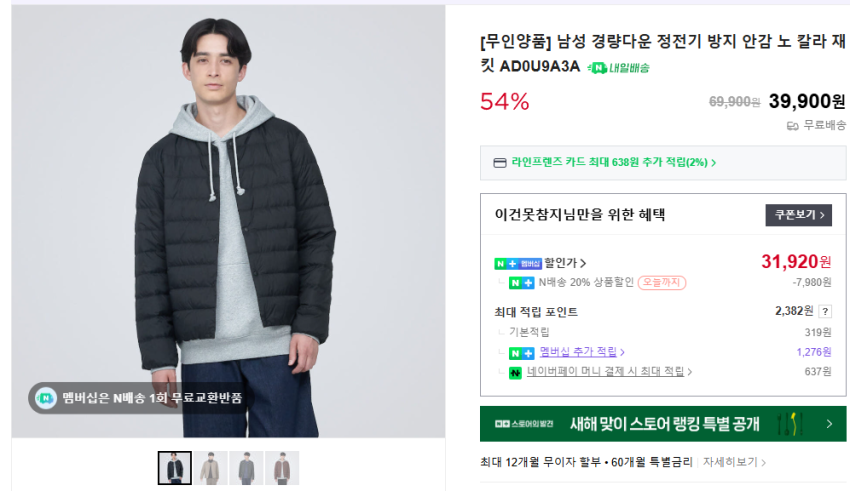
Task: Click the 오늘까지 tag on the N배송 discount
Action: [x=662, y=283]
